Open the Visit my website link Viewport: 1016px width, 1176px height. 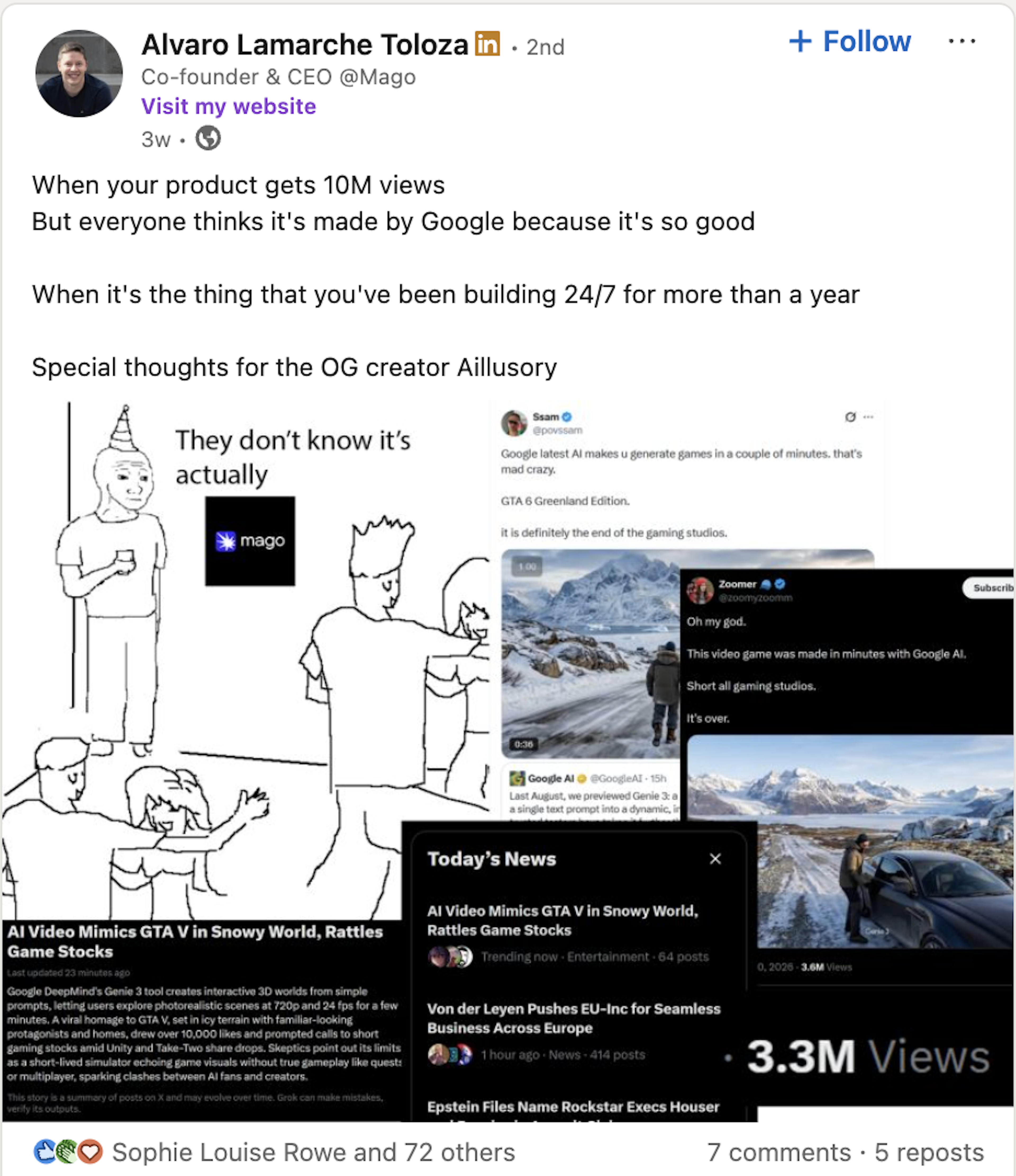[229, 106]
